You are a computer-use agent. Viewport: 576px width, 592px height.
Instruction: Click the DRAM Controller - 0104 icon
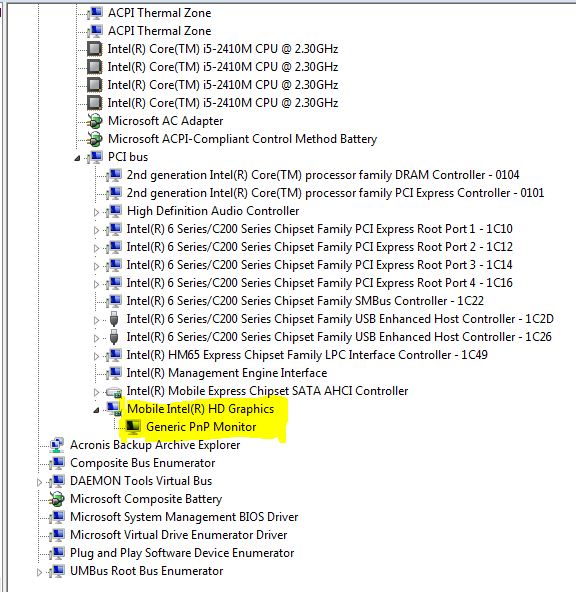(x=114, y=175)
